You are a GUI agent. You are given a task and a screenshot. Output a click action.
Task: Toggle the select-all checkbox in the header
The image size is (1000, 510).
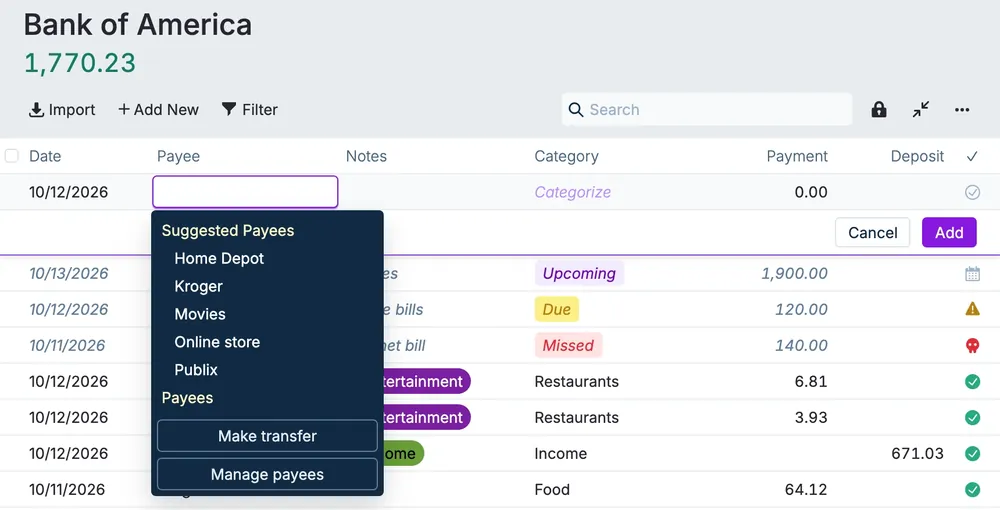tap(11, 156)
